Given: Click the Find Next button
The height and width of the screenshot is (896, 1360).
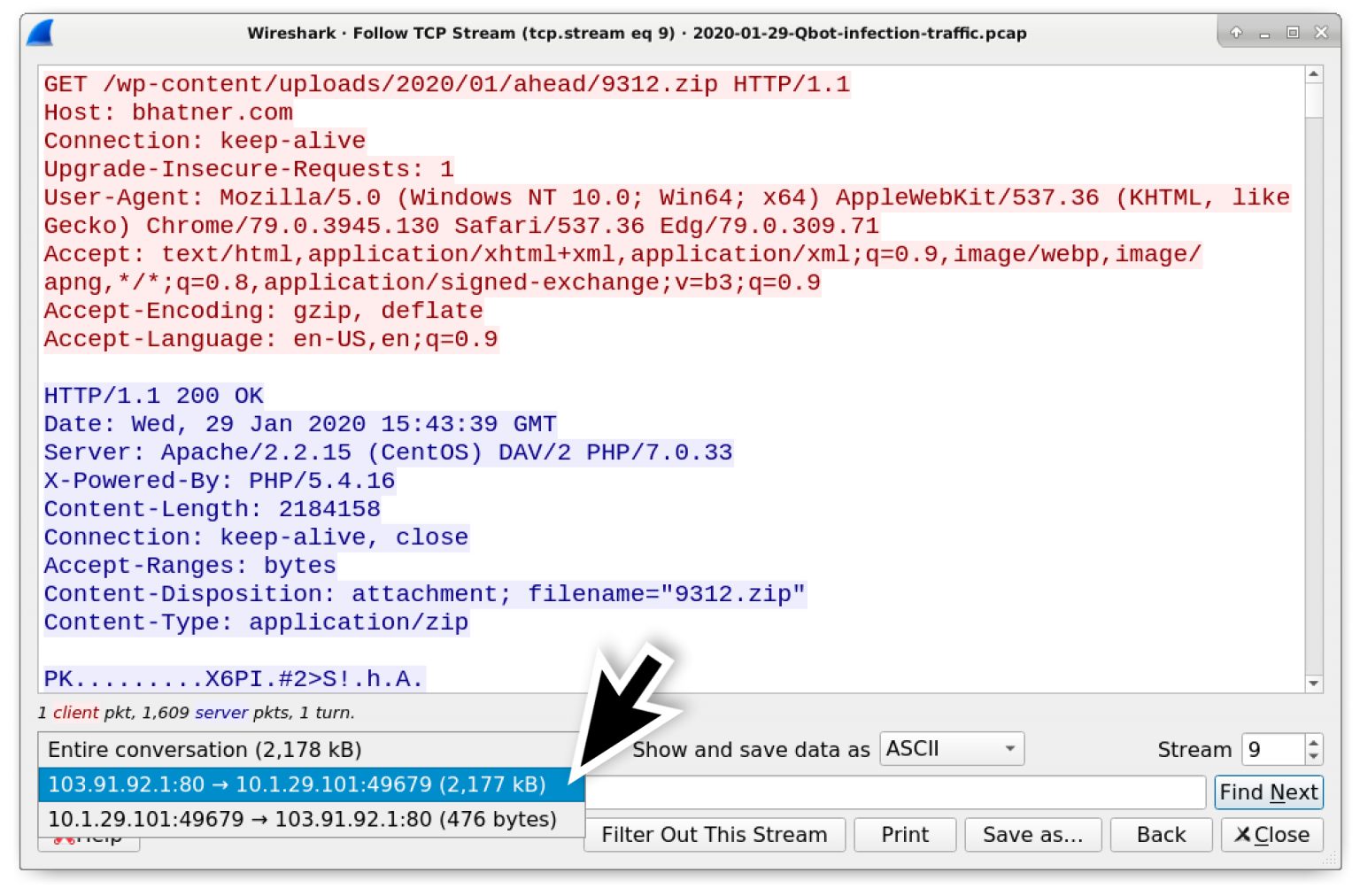Looking at the screenshot, I should coord(1269,792).
